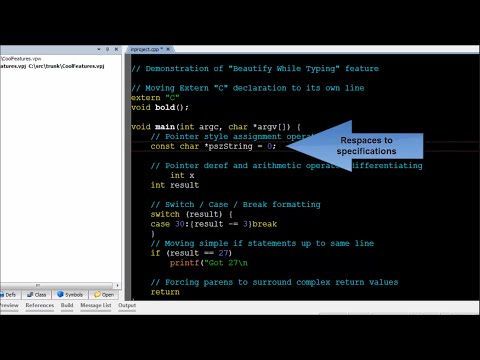480x360 pixels.
Task: Select the CoolFeatures.vpj project entry
Action: point(52,66)
